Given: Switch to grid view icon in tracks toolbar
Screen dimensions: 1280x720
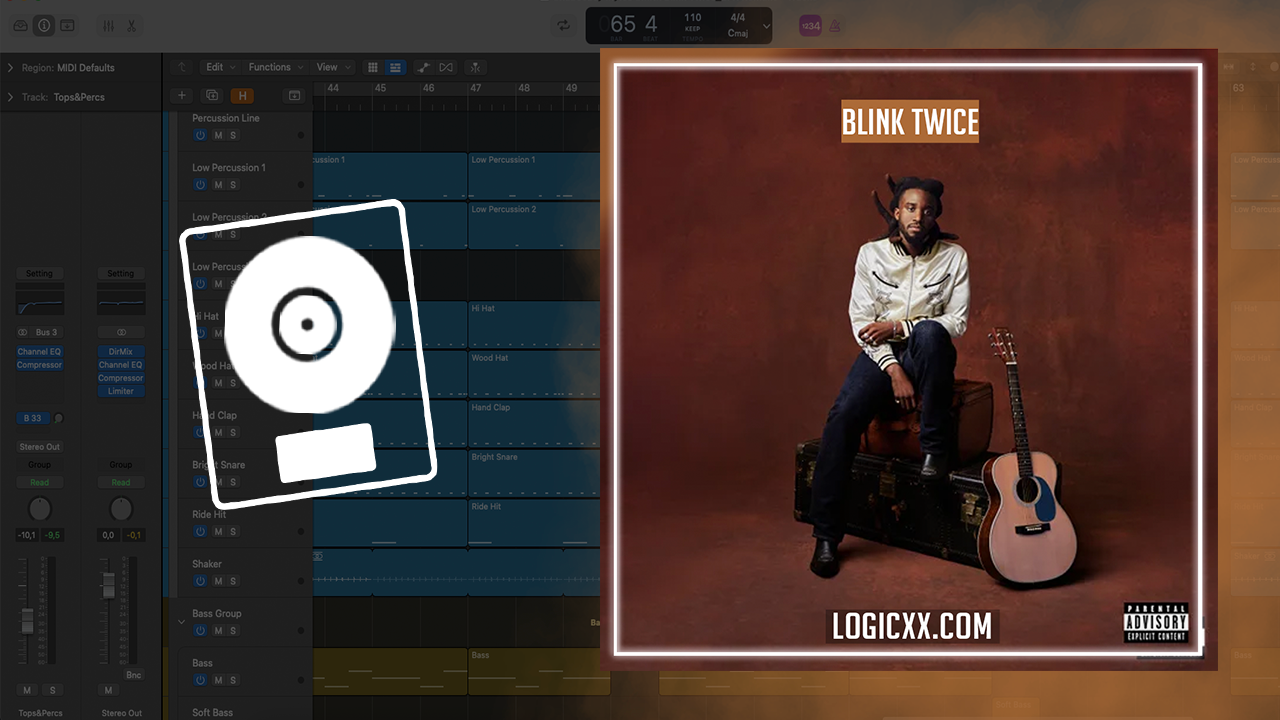Looking at the screenshot, I should pyautogui.click(x=373, y=67).
